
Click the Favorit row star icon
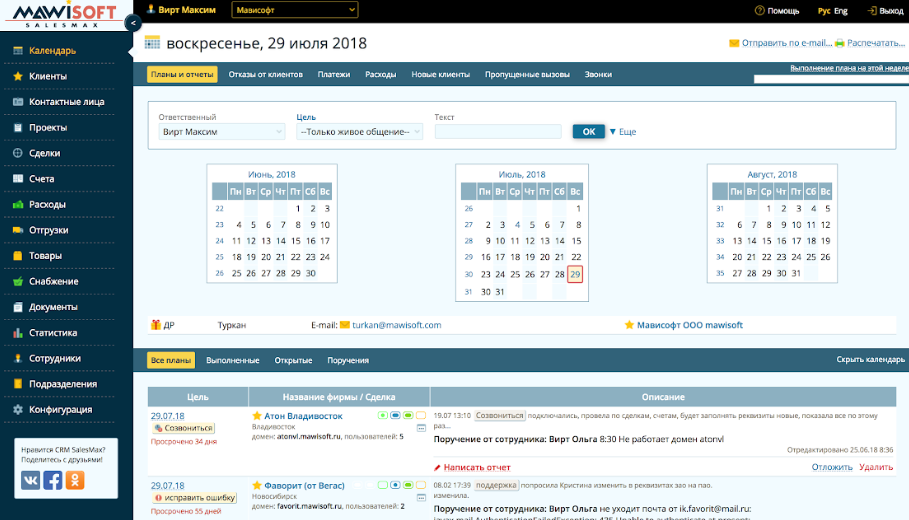[257, 485]
